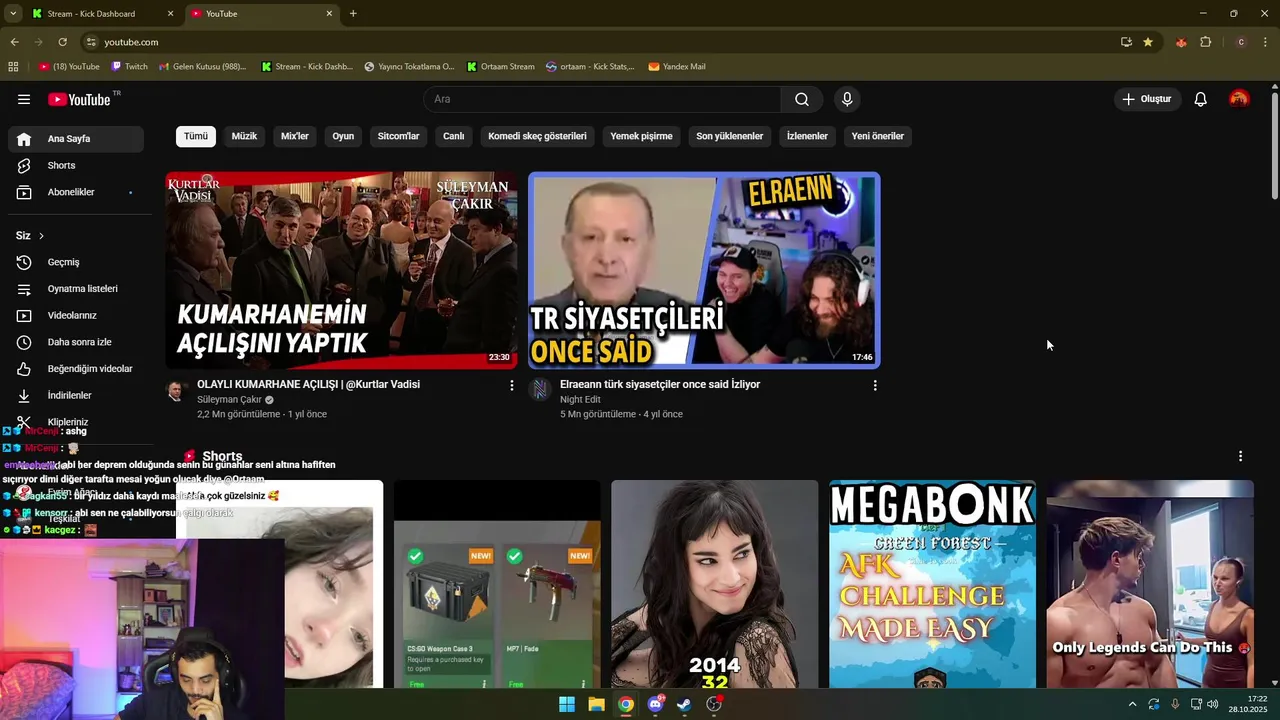The width and height of the screenshot is (1280, 720).
Task: Open the Shorts shelf options menu
Action: (x=1240, y=456)
